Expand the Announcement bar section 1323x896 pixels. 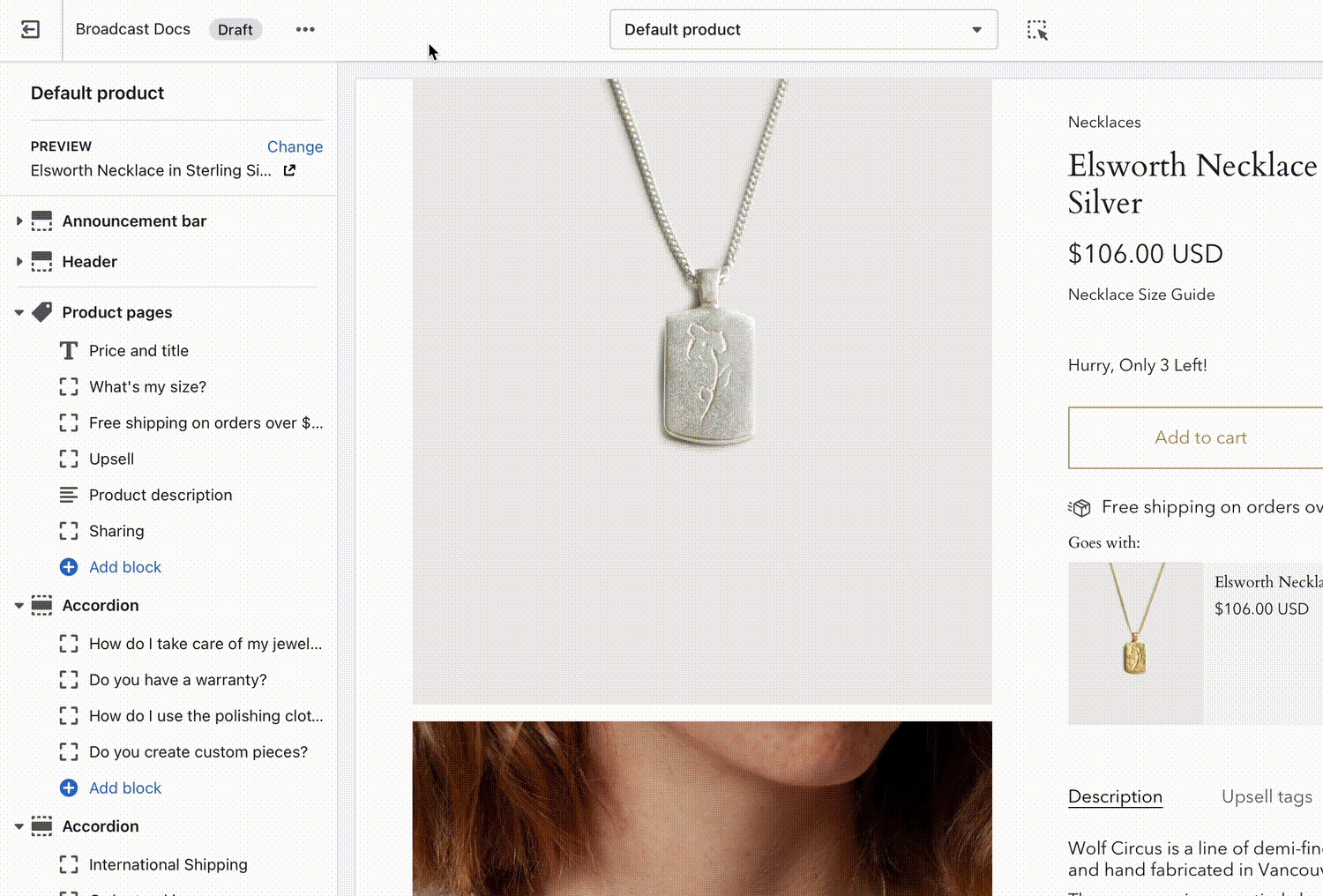coord(19,221)
